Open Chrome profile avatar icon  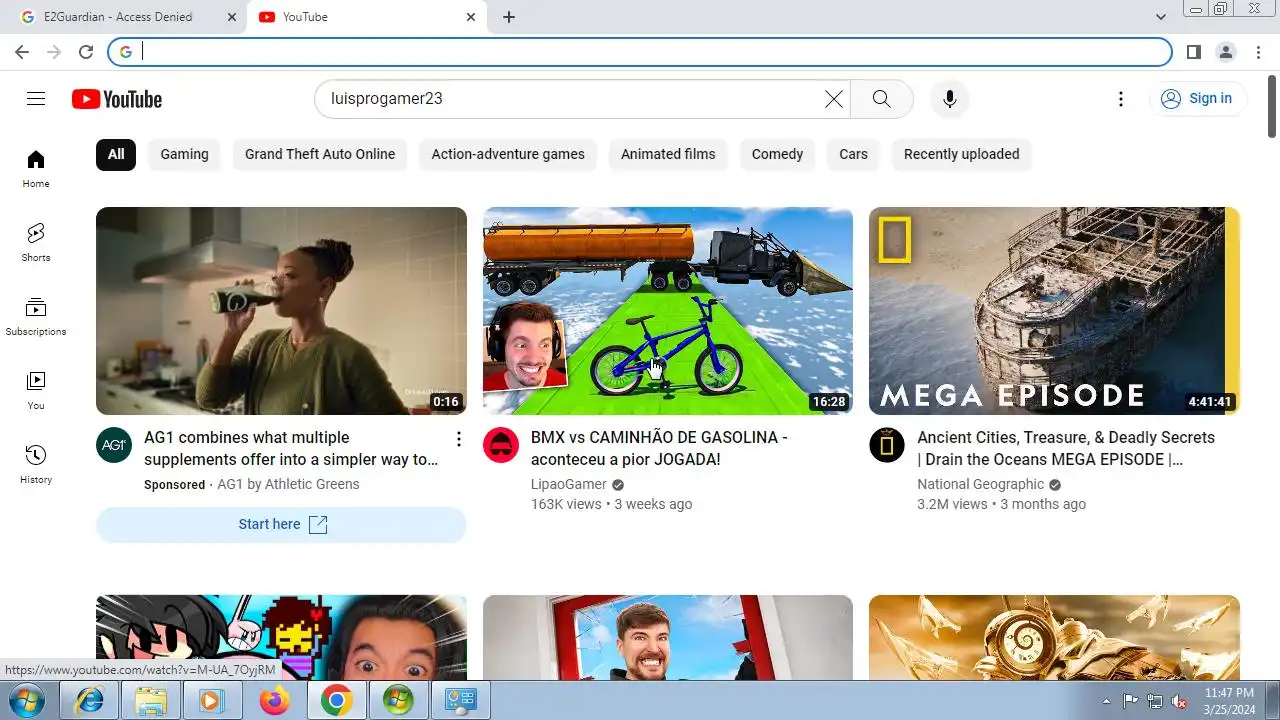[x=1226, y=52]
